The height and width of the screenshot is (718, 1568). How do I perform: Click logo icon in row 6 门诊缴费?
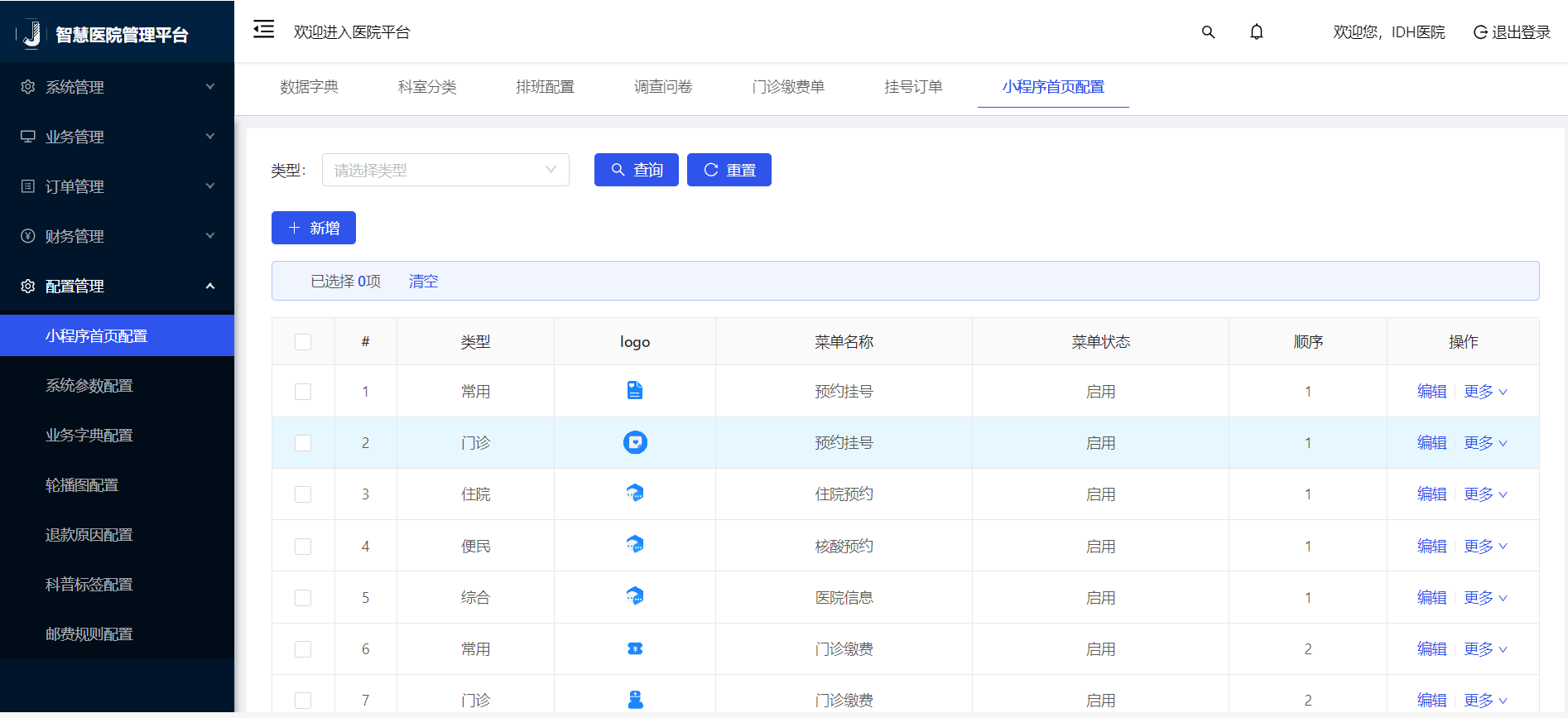(x=635, y=648)
